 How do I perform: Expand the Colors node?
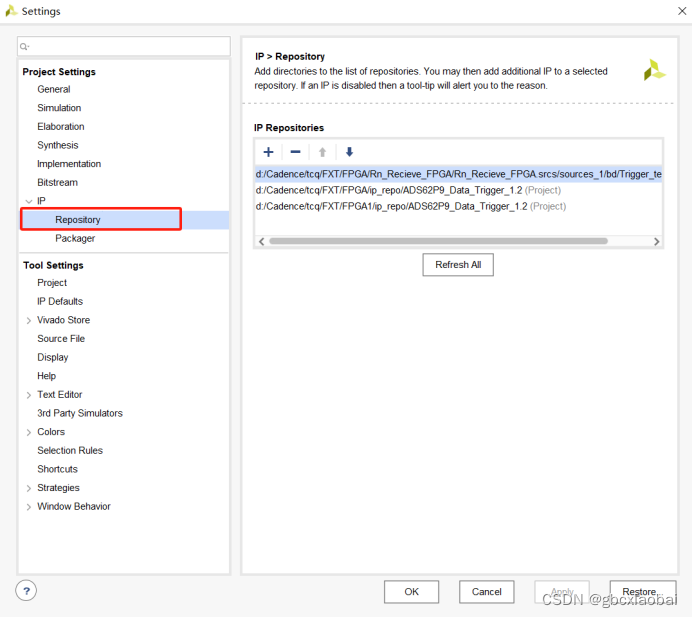[x=29, y=432]
